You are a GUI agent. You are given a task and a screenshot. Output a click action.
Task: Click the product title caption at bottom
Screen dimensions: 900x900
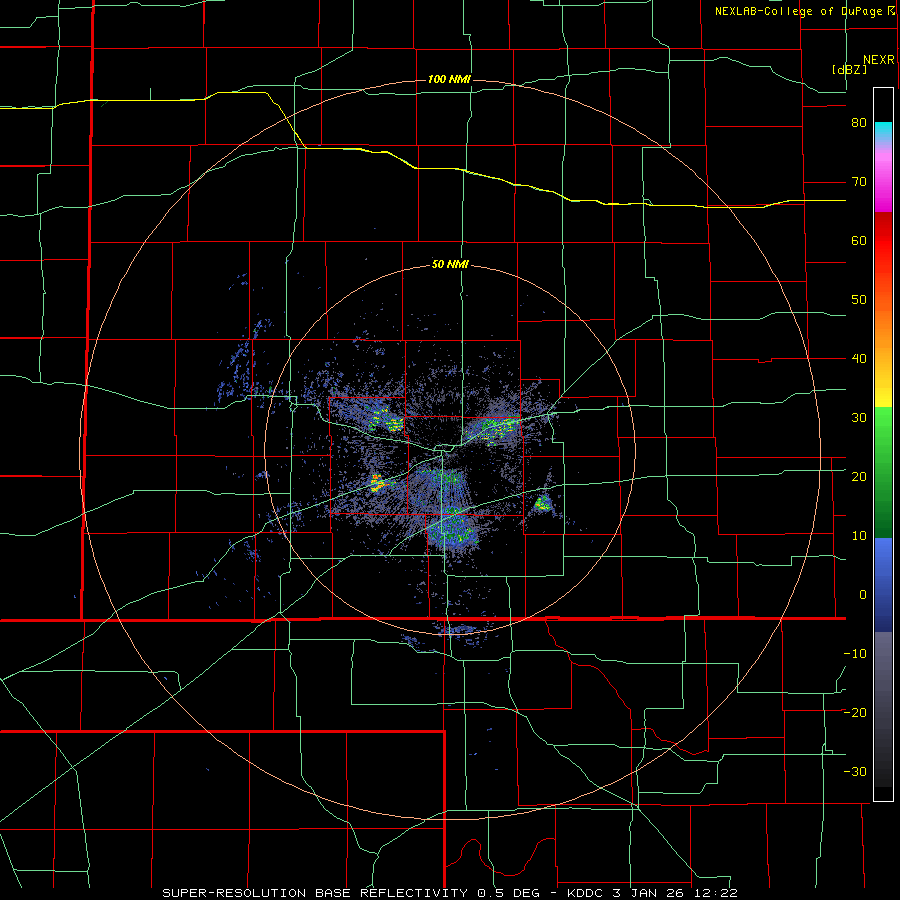pos(450,893)
